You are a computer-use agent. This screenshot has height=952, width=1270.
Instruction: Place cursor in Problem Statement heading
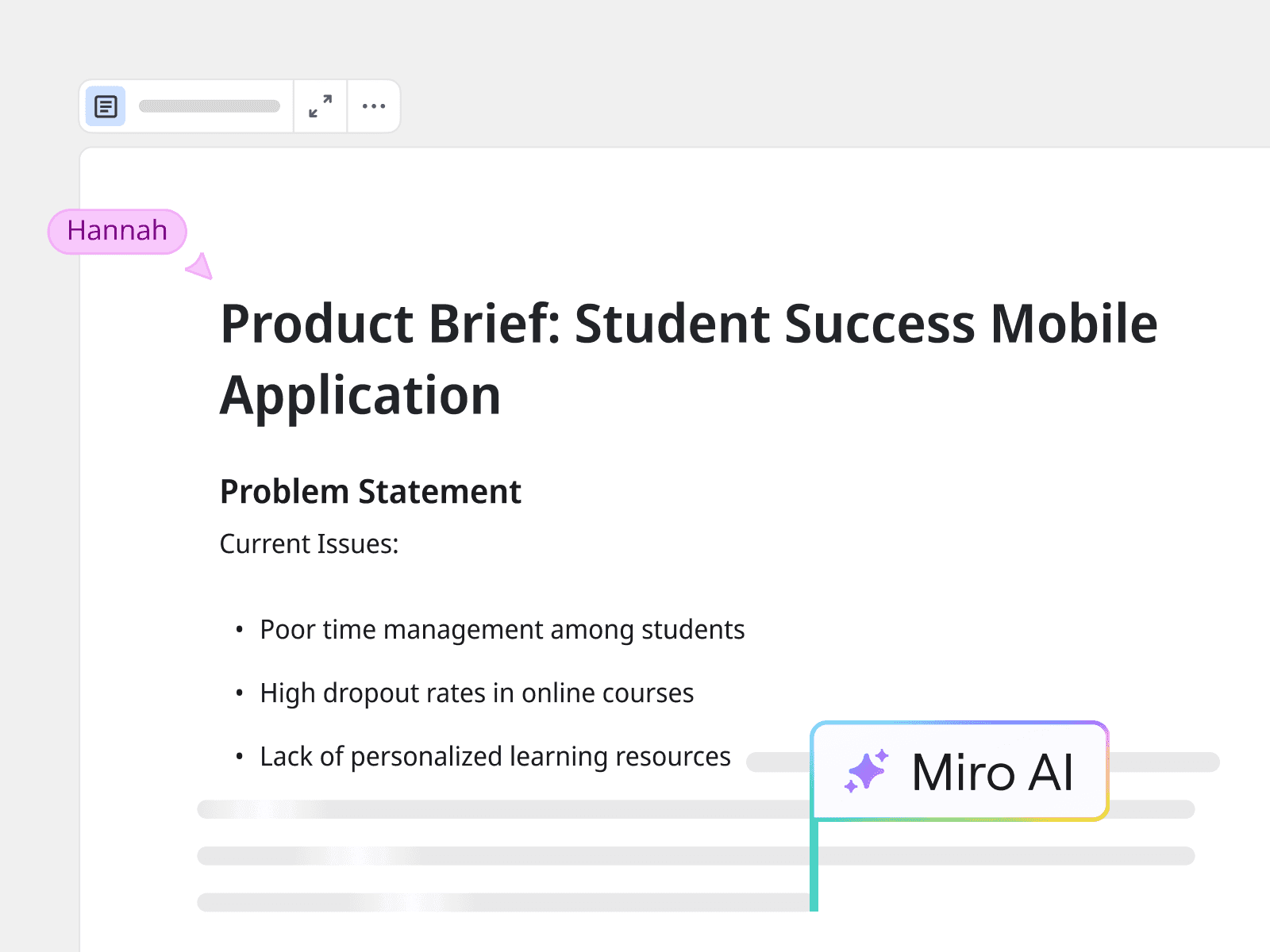click(x=370, y=492)
